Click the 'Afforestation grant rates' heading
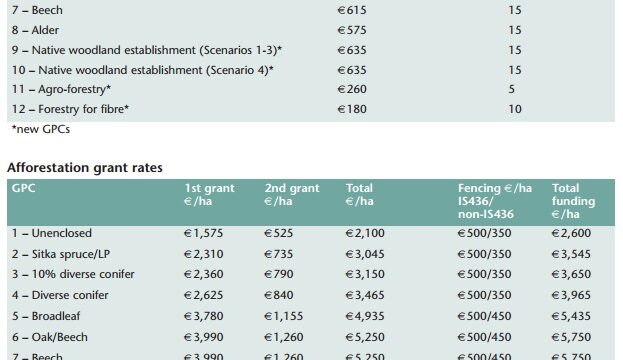The width and height of the screenshot is (623, 360). (x=85, y=168)
